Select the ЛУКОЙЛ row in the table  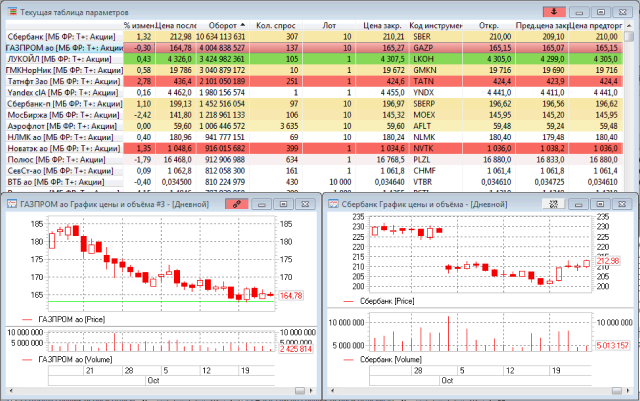click(x=60, y=59)
